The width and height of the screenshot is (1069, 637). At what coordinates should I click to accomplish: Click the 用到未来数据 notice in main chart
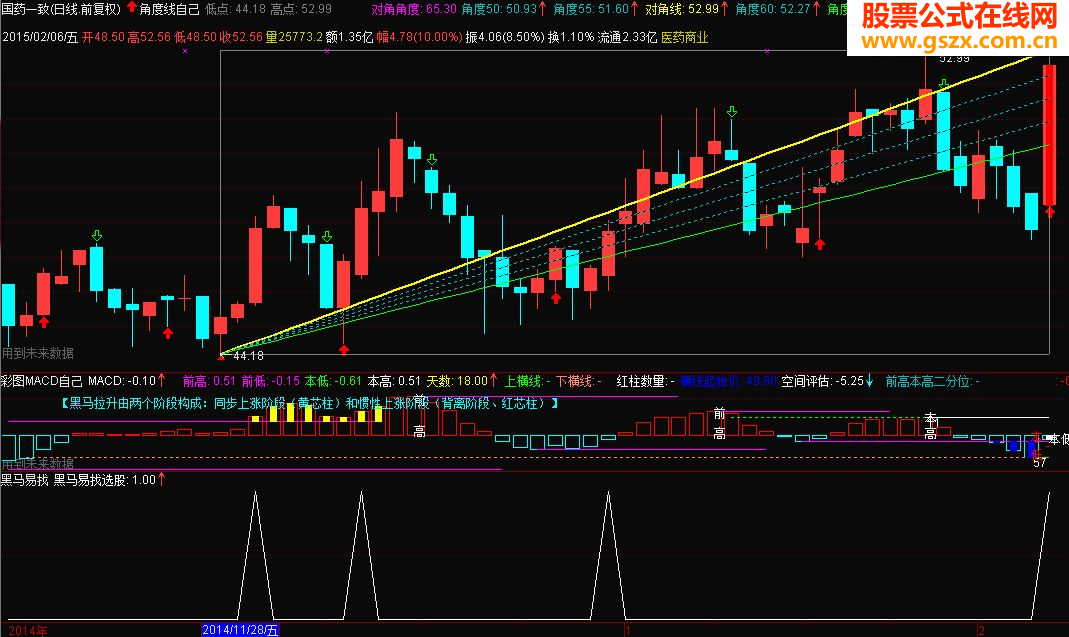click(x=37, y=353)
